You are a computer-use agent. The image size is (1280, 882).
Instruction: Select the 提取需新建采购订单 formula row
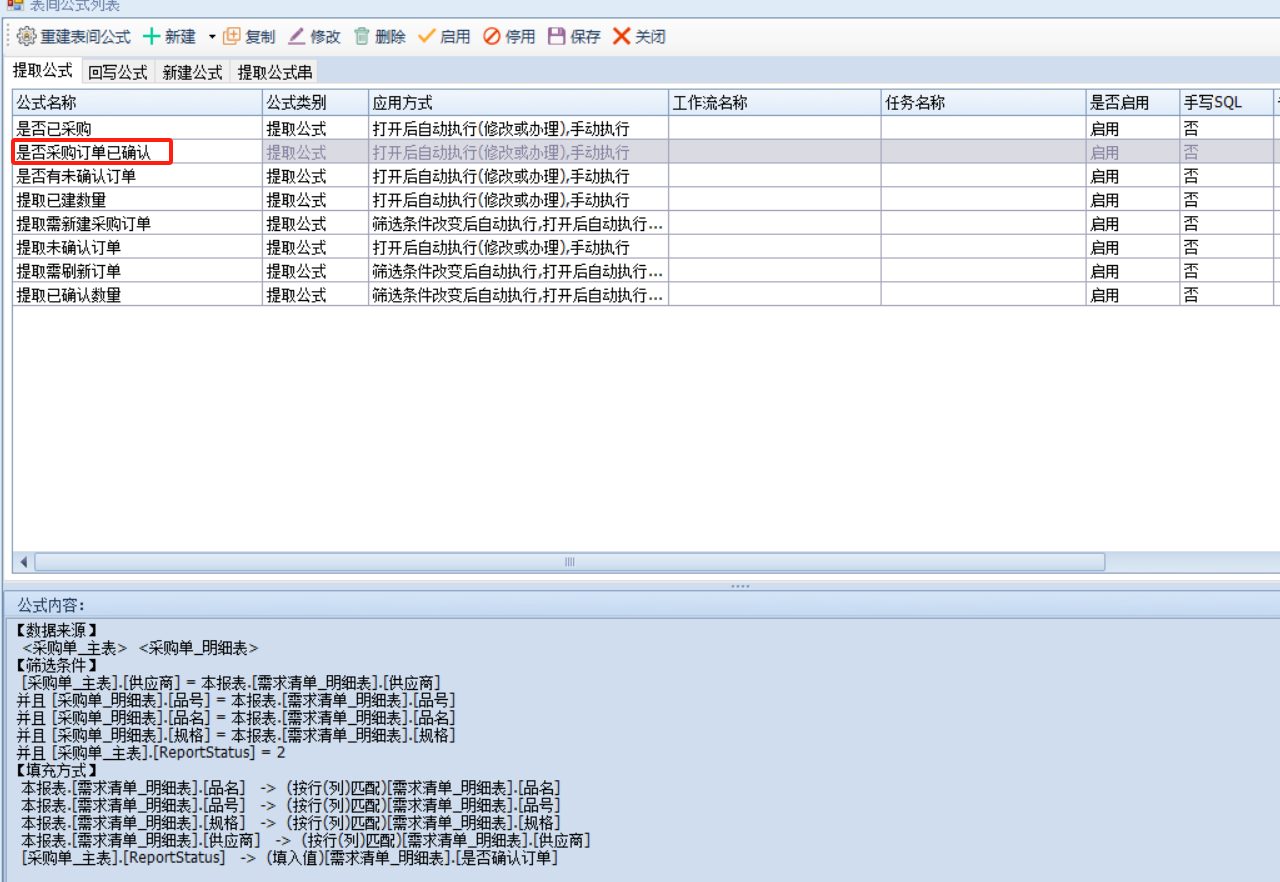click(x=84, y=224)
